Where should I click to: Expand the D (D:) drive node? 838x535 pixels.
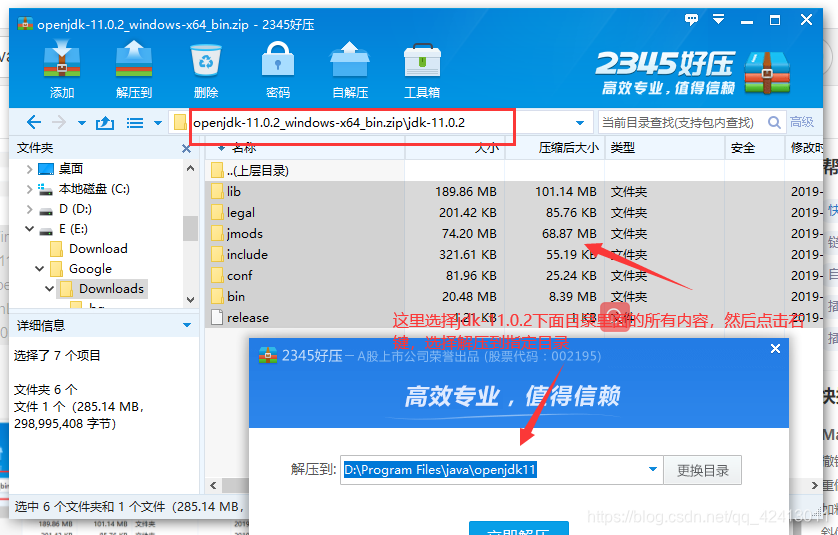click(x=29, y=210)
